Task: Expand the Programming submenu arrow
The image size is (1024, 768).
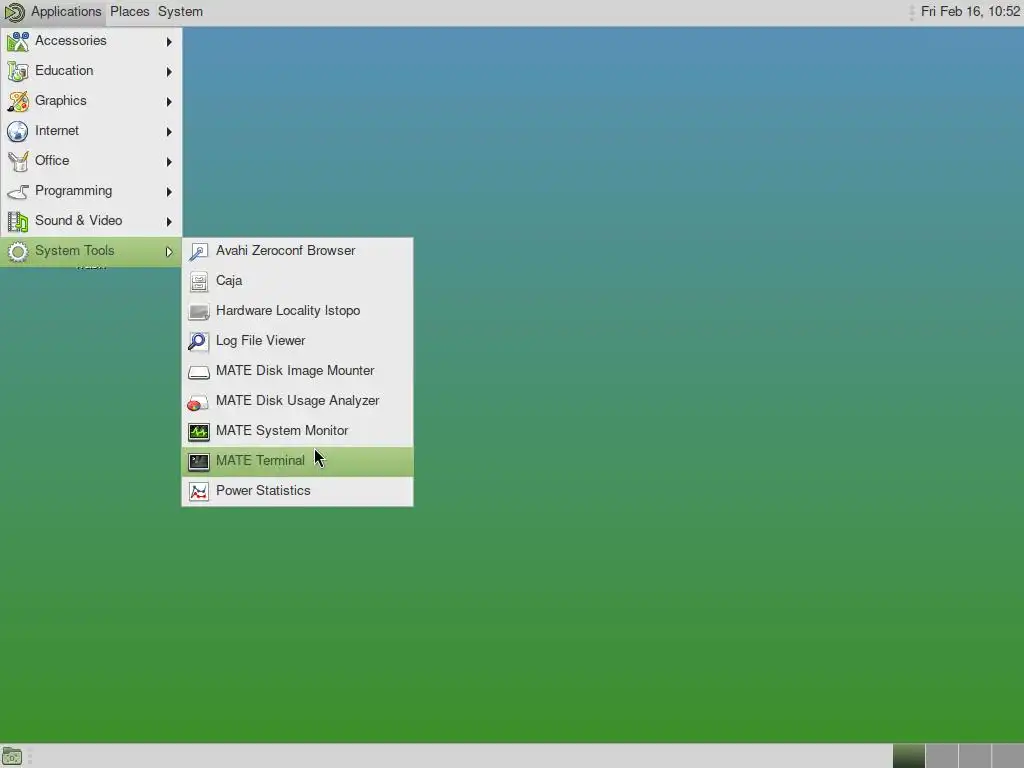Action: (x=169, y=192)
